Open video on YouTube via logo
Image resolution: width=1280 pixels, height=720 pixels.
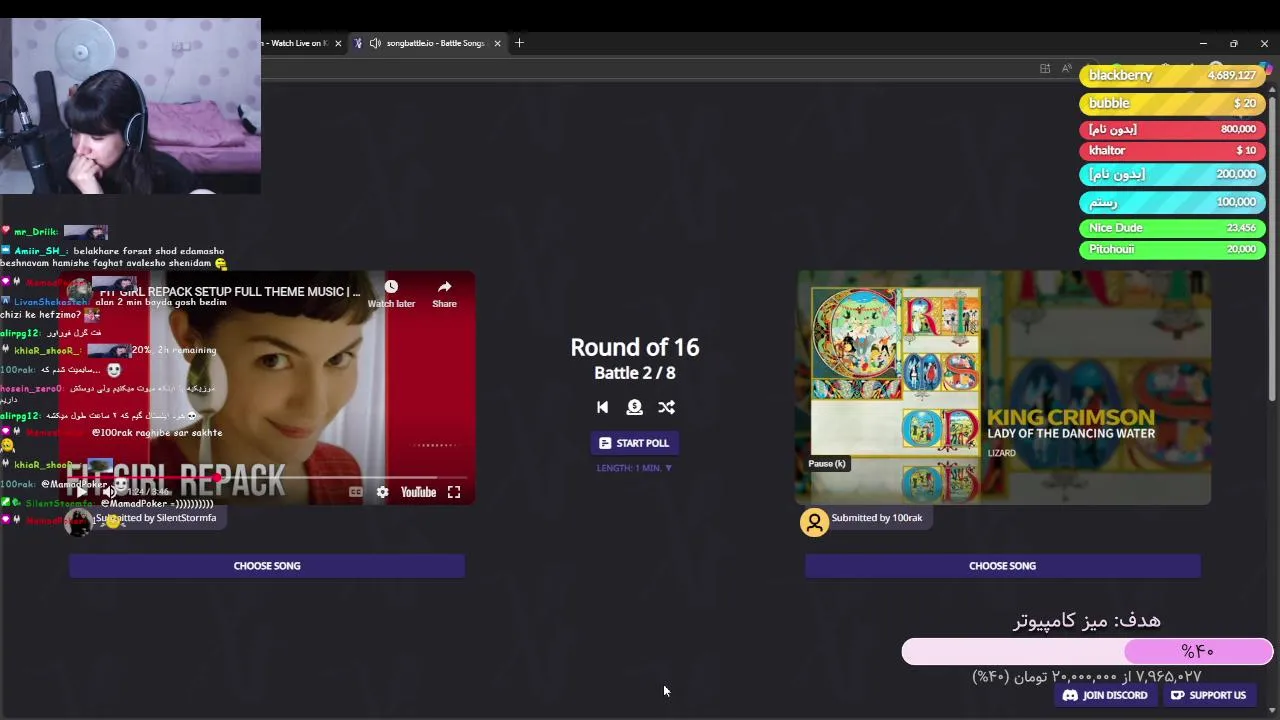coord(418,492)
